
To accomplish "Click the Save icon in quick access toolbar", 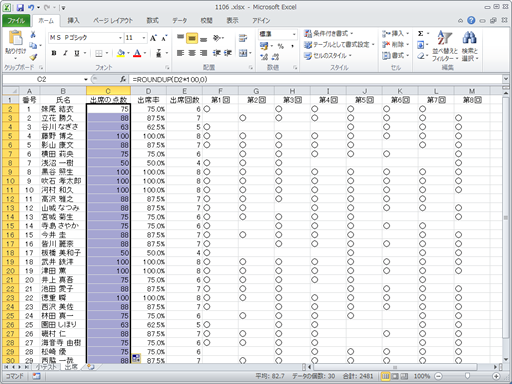I will click(20, 7).
